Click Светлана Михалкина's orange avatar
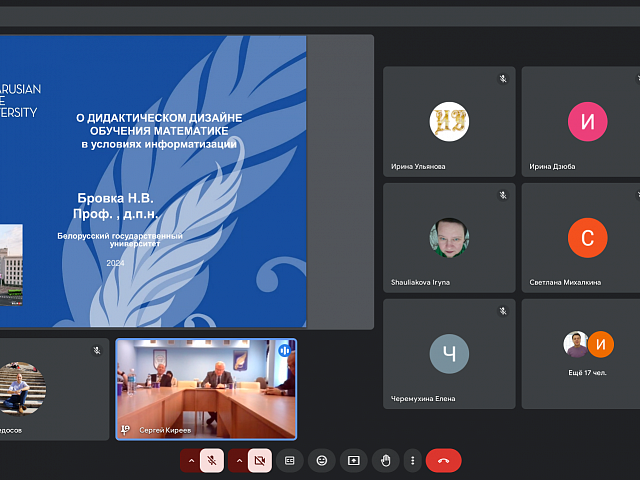This screenshot has width=640, height=480. click(587, 238)
